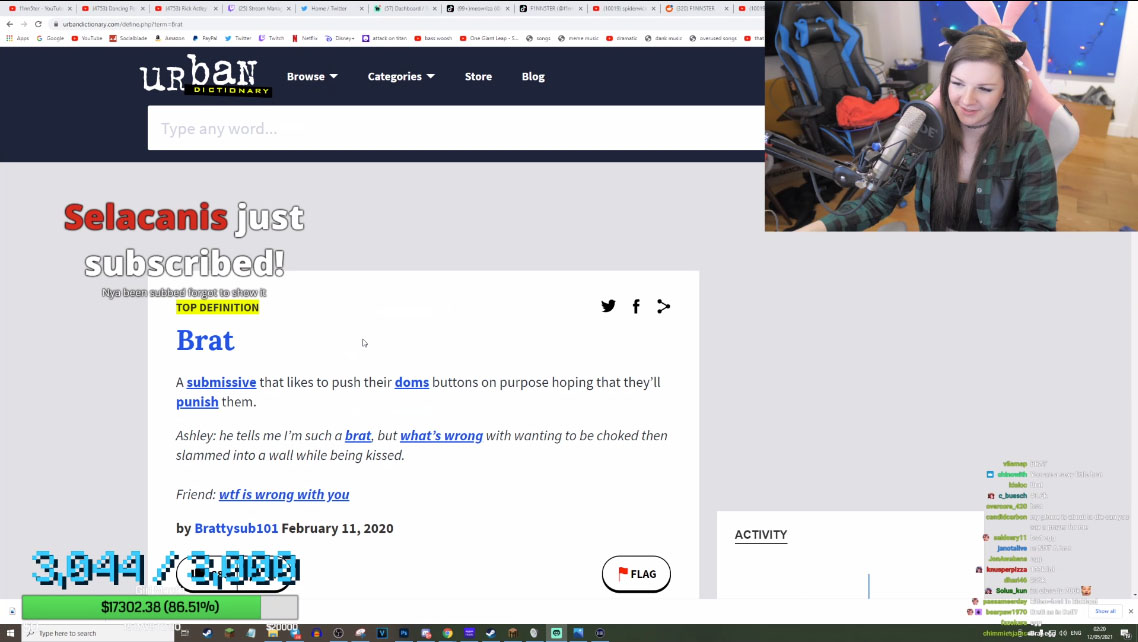Click the Brat heading link

[205, 340]
